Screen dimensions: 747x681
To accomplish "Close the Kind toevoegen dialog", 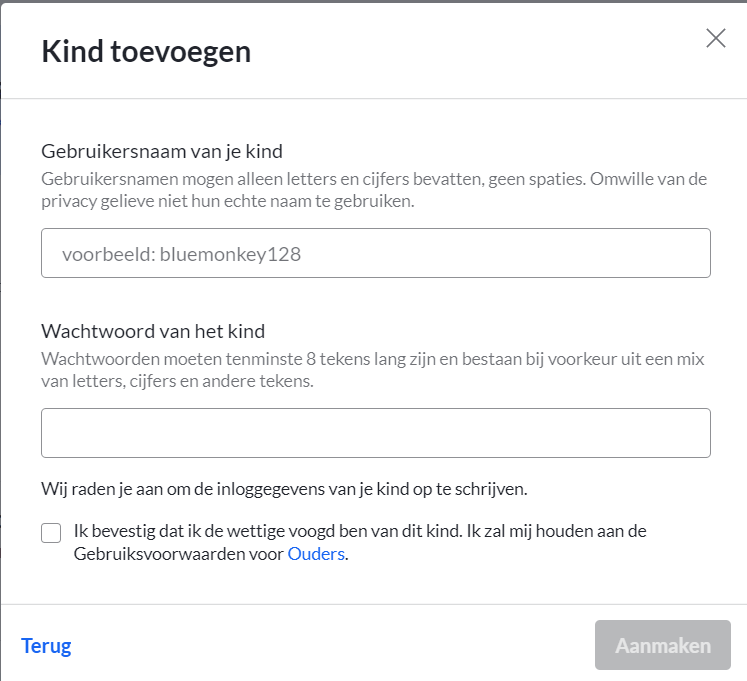I will [x=716, y=38].
